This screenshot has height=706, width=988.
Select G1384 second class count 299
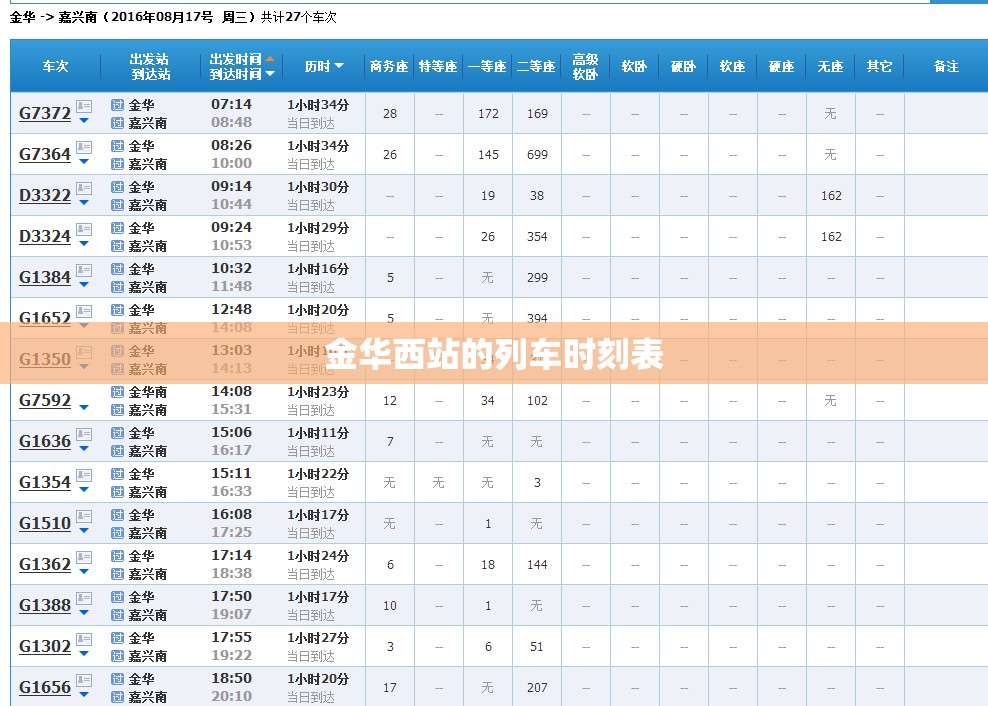pos(537,277)
